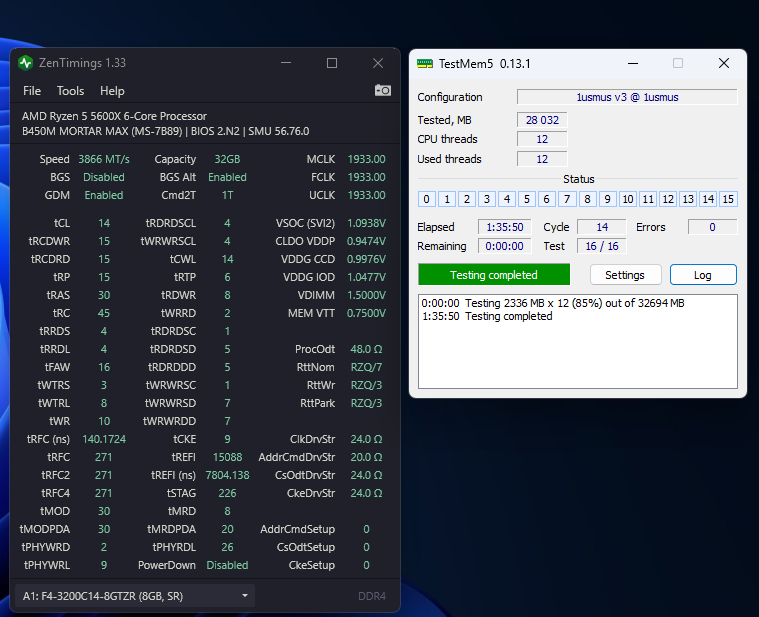Click the Capacity value 32GB

click(x=227, y=159)
